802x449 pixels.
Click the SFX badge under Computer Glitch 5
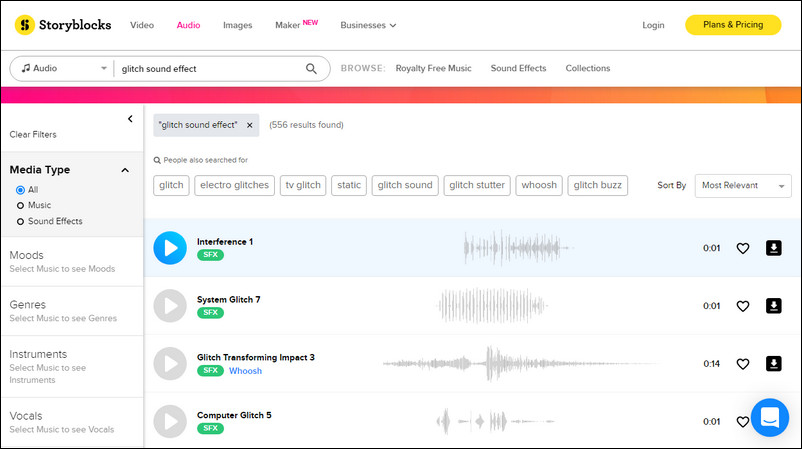click(x=210, y=428)
